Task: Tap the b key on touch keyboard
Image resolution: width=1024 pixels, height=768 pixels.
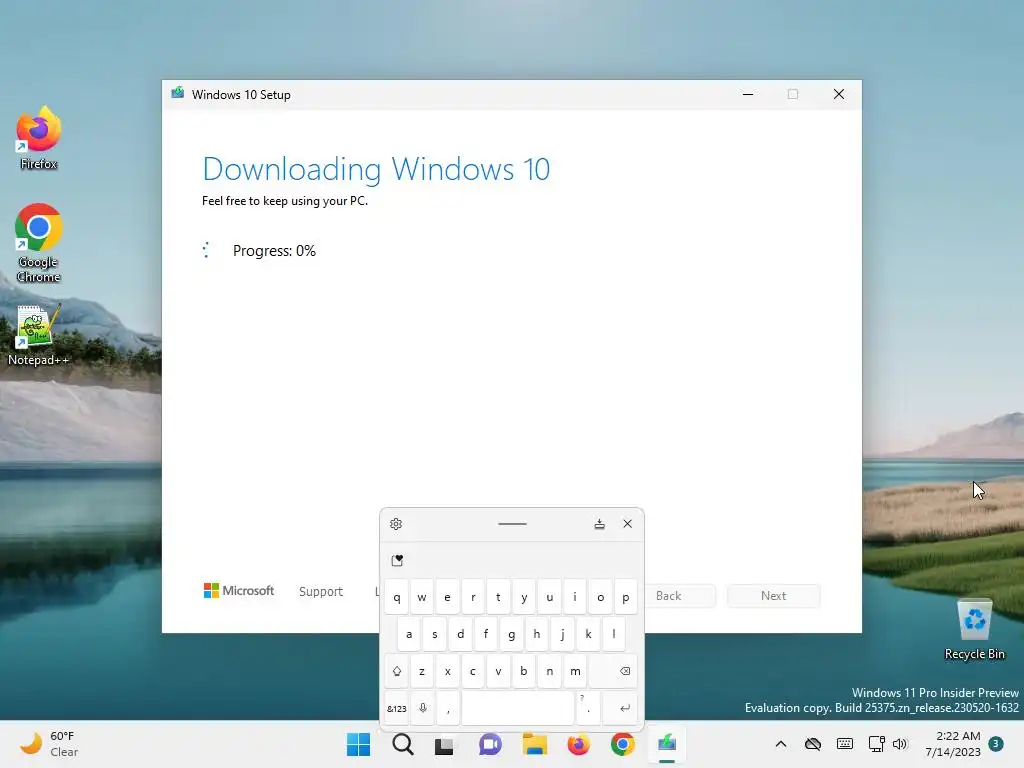Action: pyautogui.click(x=524, y=671)
